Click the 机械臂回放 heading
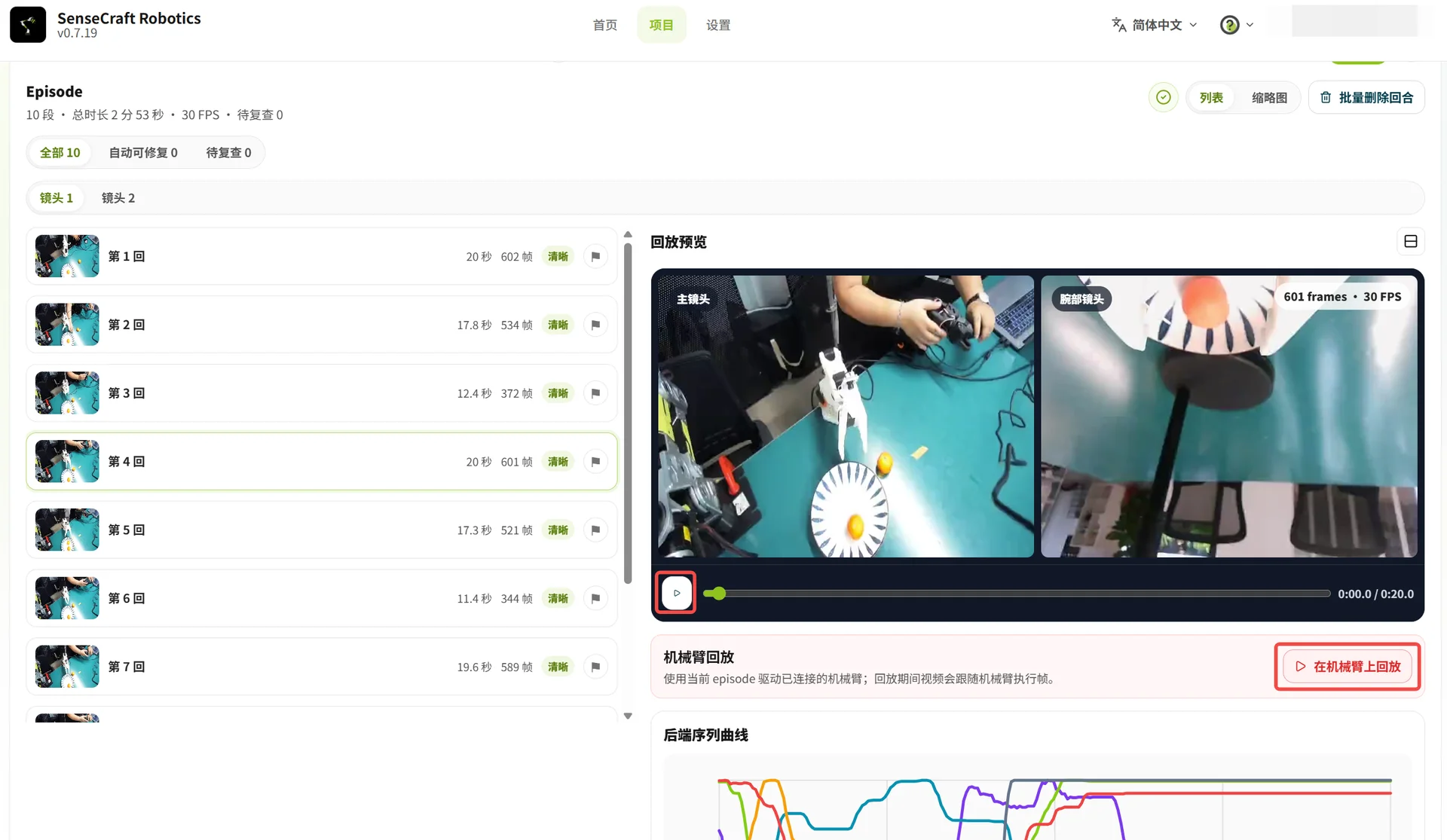This screenshot has height=840, width=1447. [699, 657]
